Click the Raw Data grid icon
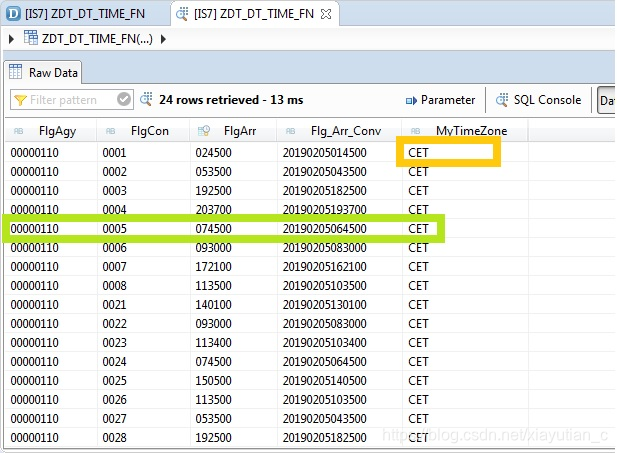Image resolution: width=617 pixels, height=453 pixels. pos(16,72)
